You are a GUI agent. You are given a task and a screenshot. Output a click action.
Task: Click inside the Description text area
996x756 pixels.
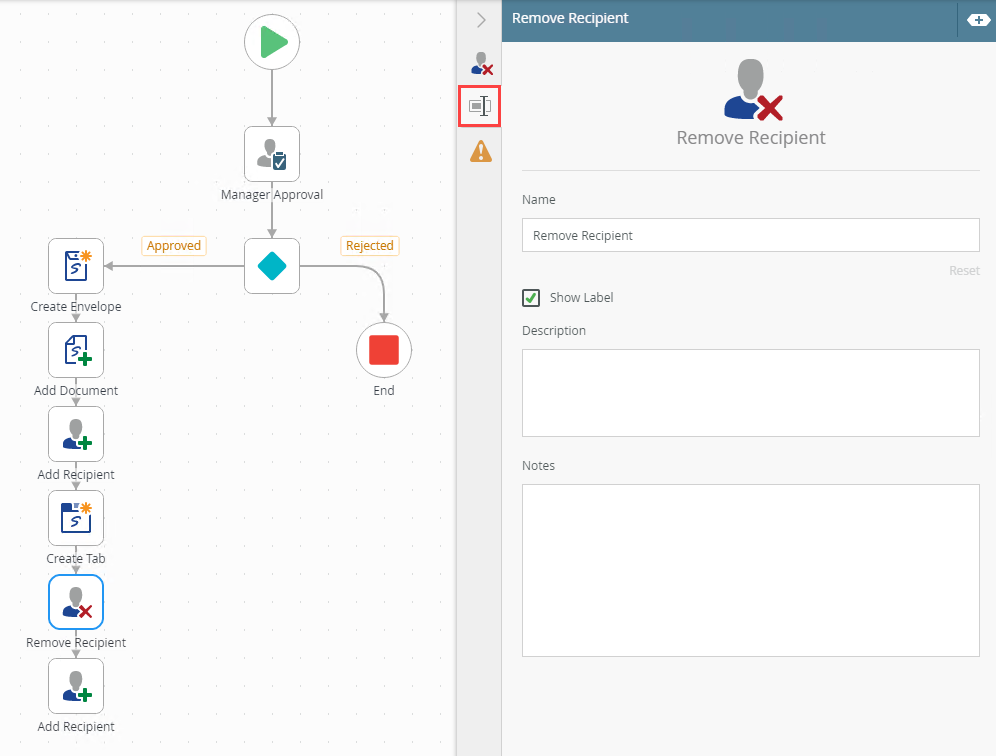tap(750, 392)
